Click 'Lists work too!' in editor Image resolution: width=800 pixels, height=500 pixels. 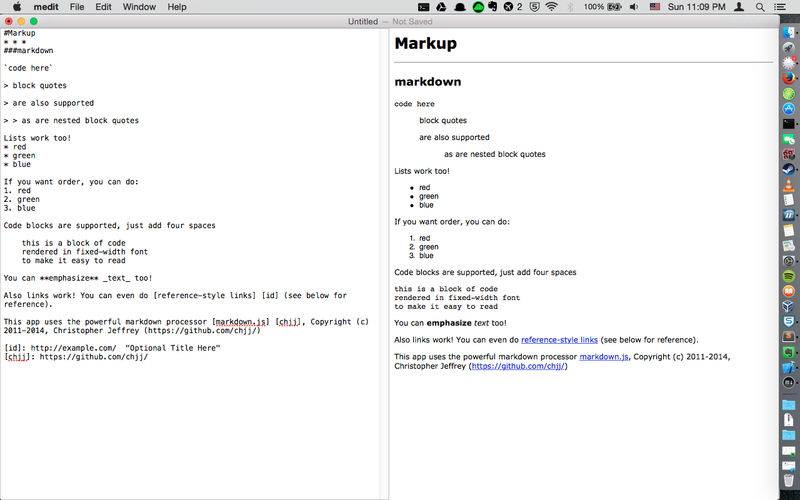coord(38,138)
